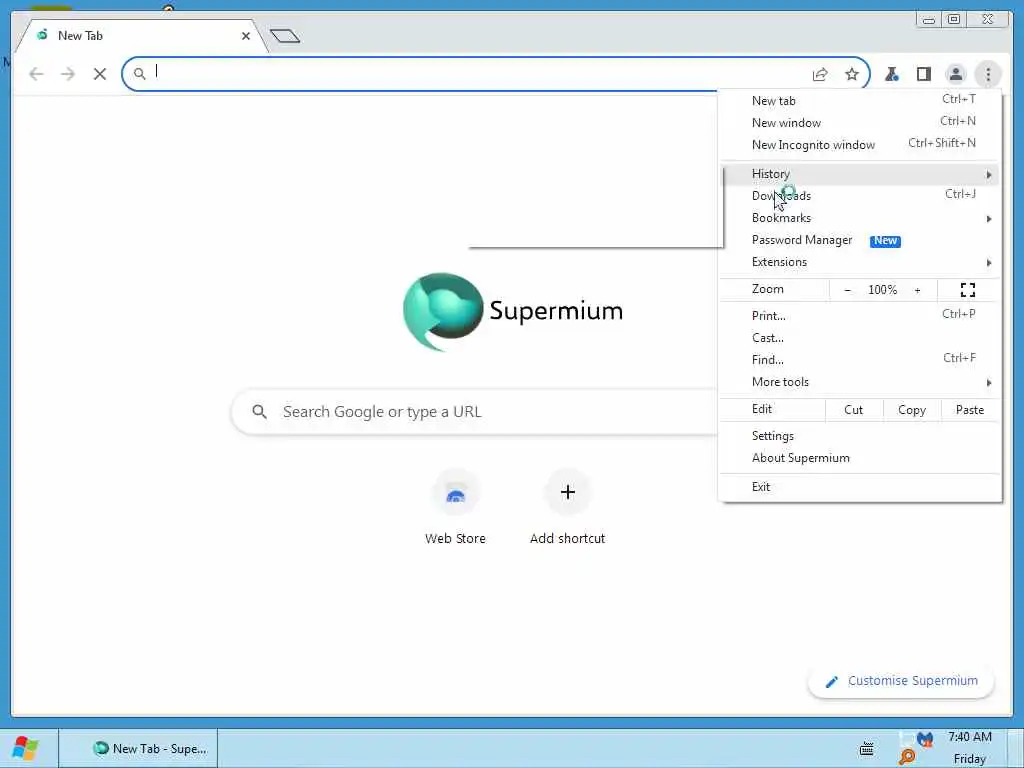Expand the Extensions submenu

(x=859, y=262)
